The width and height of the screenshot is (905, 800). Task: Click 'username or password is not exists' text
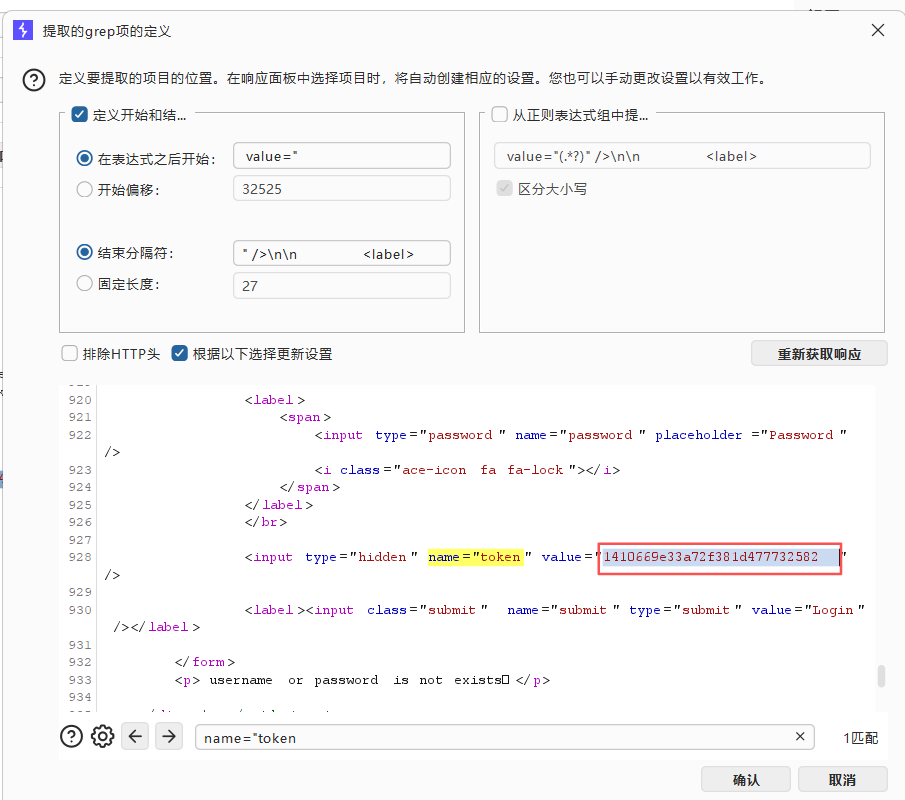click(x=359, y=680)
